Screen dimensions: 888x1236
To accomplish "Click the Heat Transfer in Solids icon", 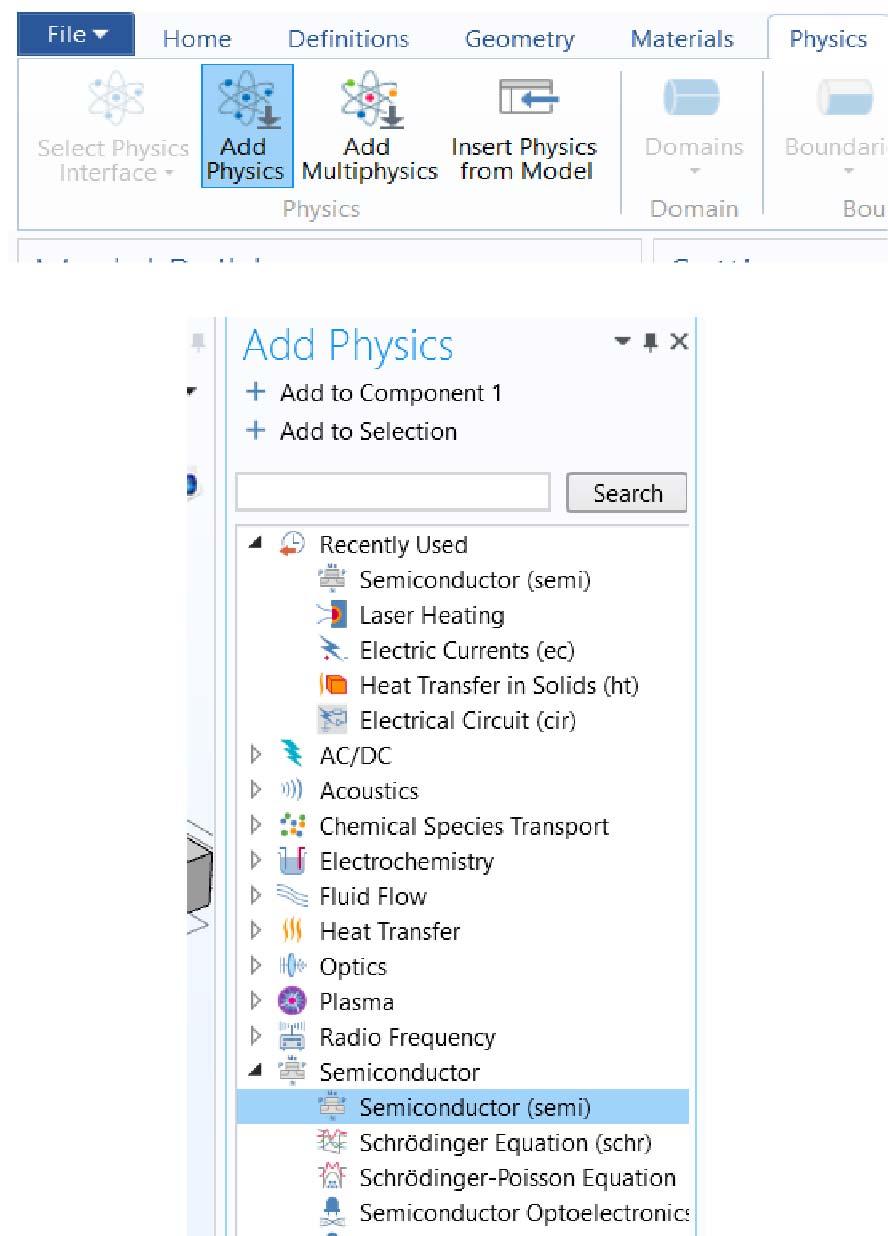I will pos(331,685).
